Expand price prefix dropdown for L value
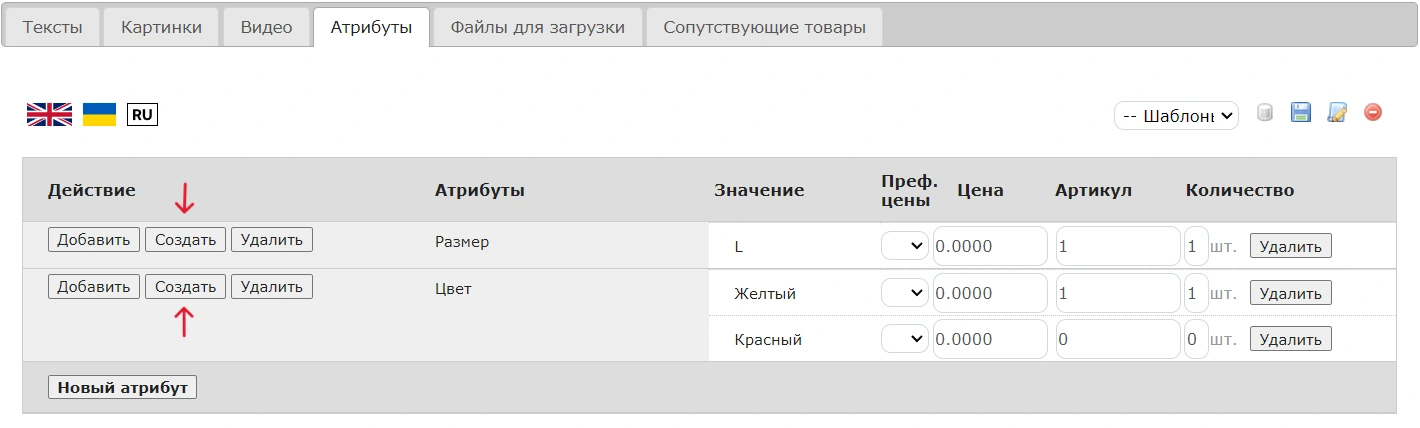 tap(904, 246)
